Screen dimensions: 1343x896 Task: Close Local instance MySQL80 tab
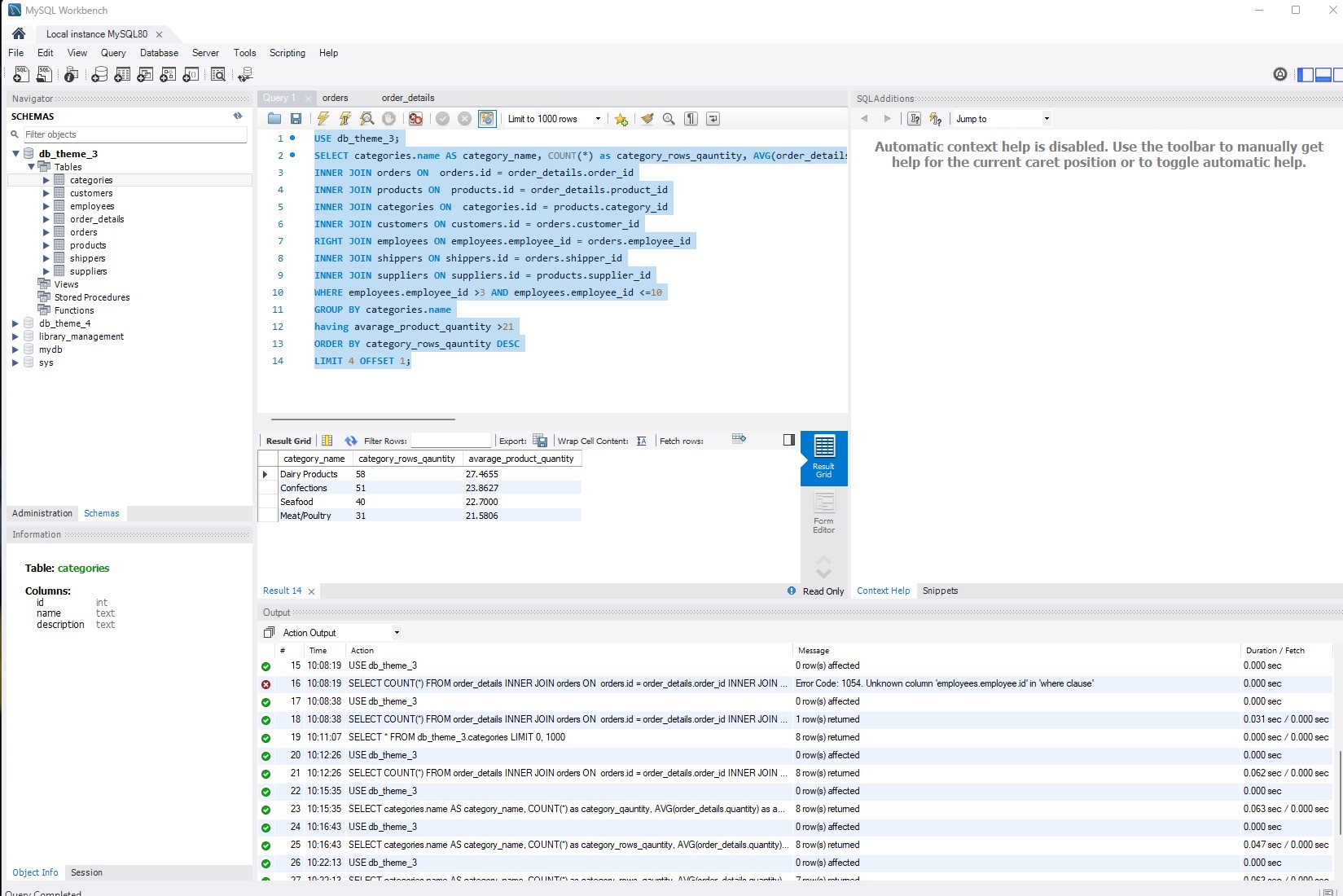[x=159, y=34]
